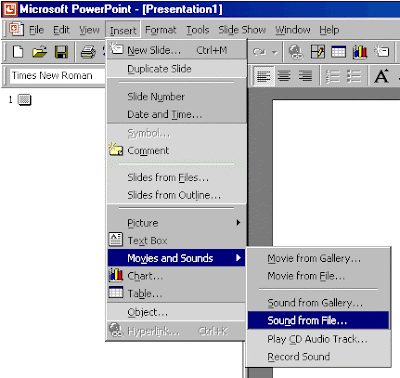Screen dimensions: 400x378
Task: Click the Insert Table toolbar icon
Action: click(338, 52)
